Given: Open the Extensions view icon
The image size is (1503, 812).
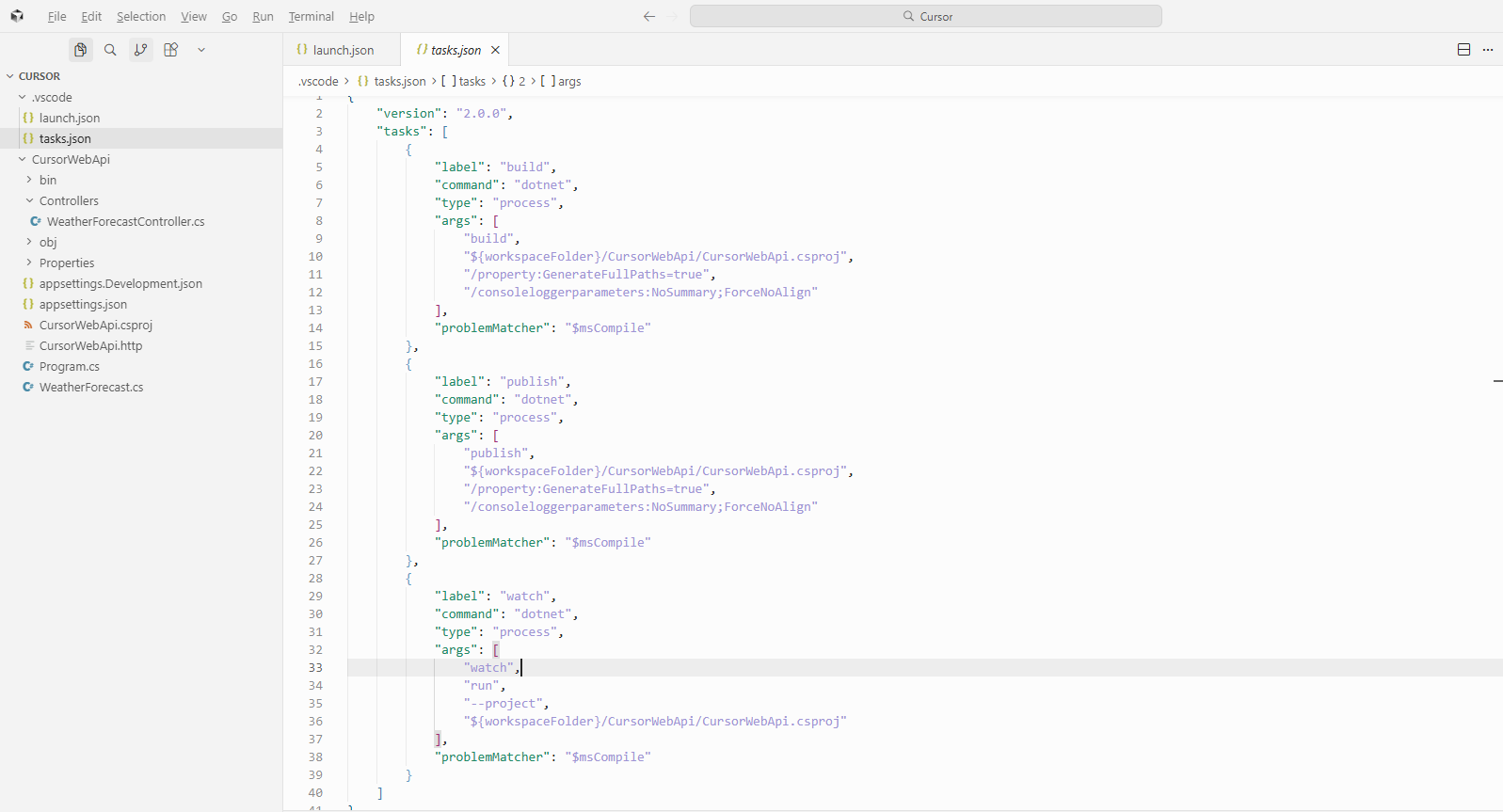Looking at the screenshot, I should 170,50.
